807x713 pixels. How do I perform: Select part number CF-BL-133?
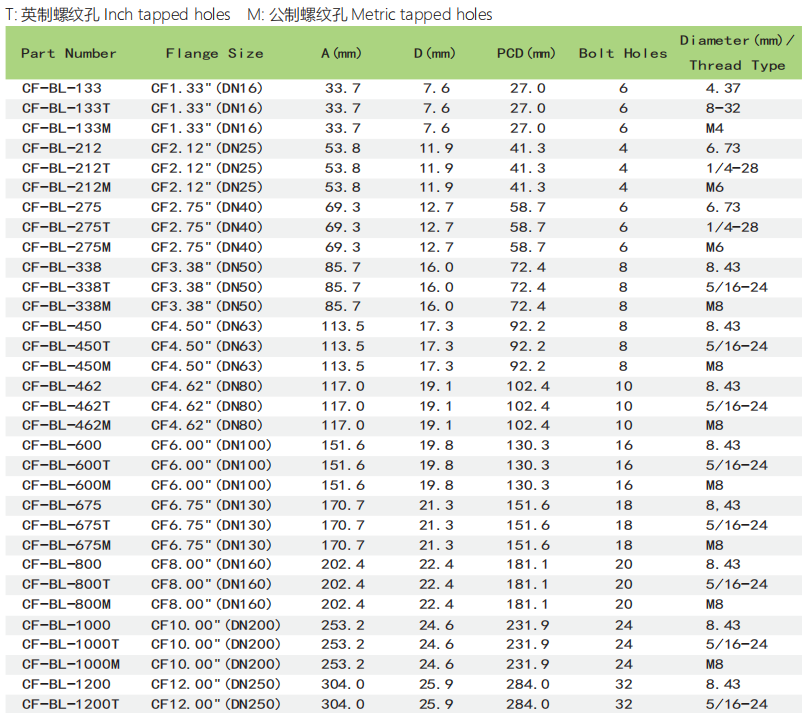click(61, 88)
